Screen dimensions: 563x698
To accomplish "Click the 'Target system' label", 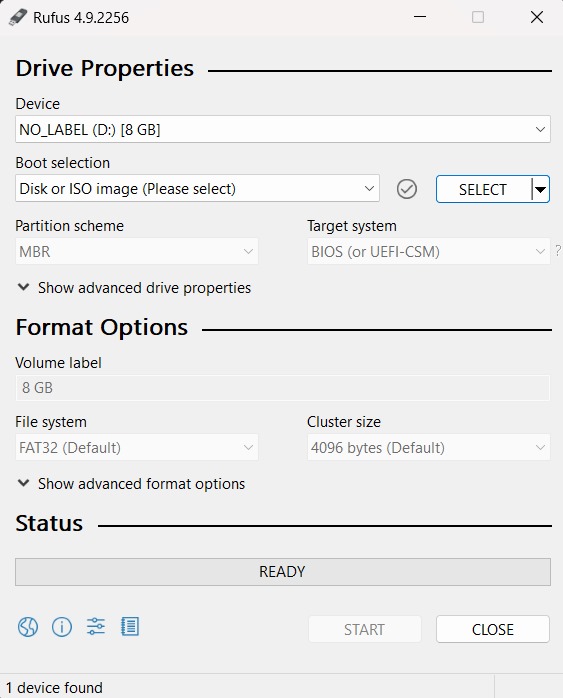I will point(352,226).
